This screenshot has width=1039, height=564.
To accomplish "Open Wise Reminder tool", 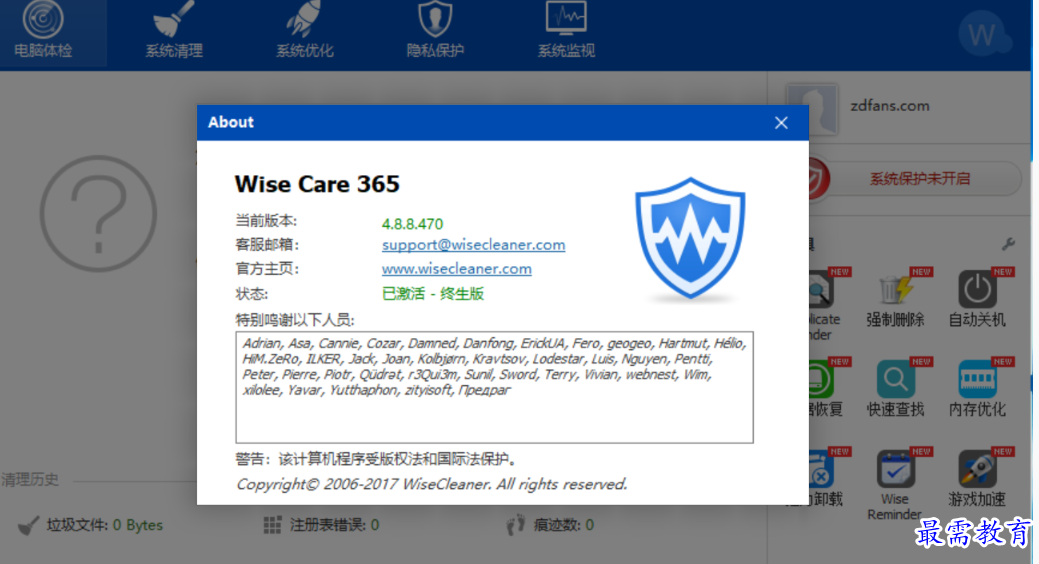I will coord(895,484).
